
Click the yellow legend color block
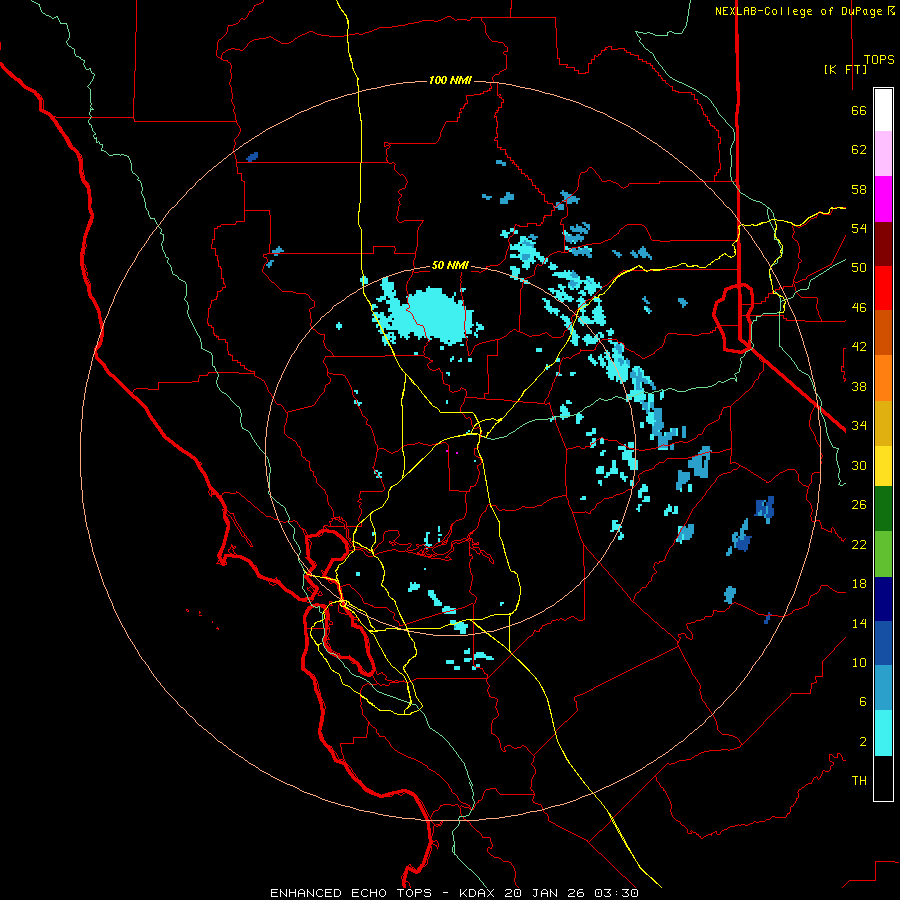[883, 466]
